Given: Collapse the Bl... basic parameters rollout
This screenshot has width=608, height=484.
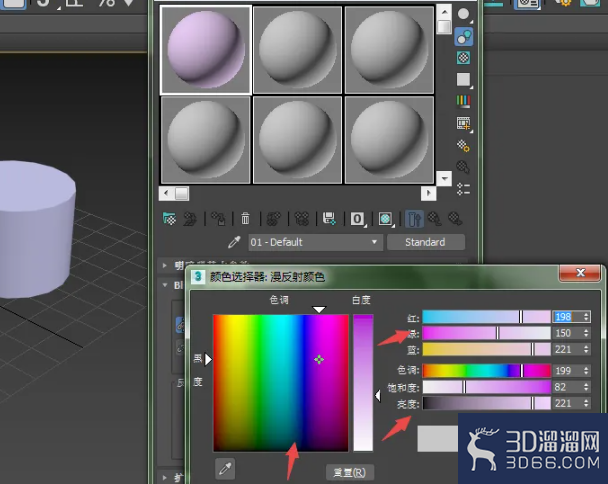Looking at the screenshot, I should [165, 285].
